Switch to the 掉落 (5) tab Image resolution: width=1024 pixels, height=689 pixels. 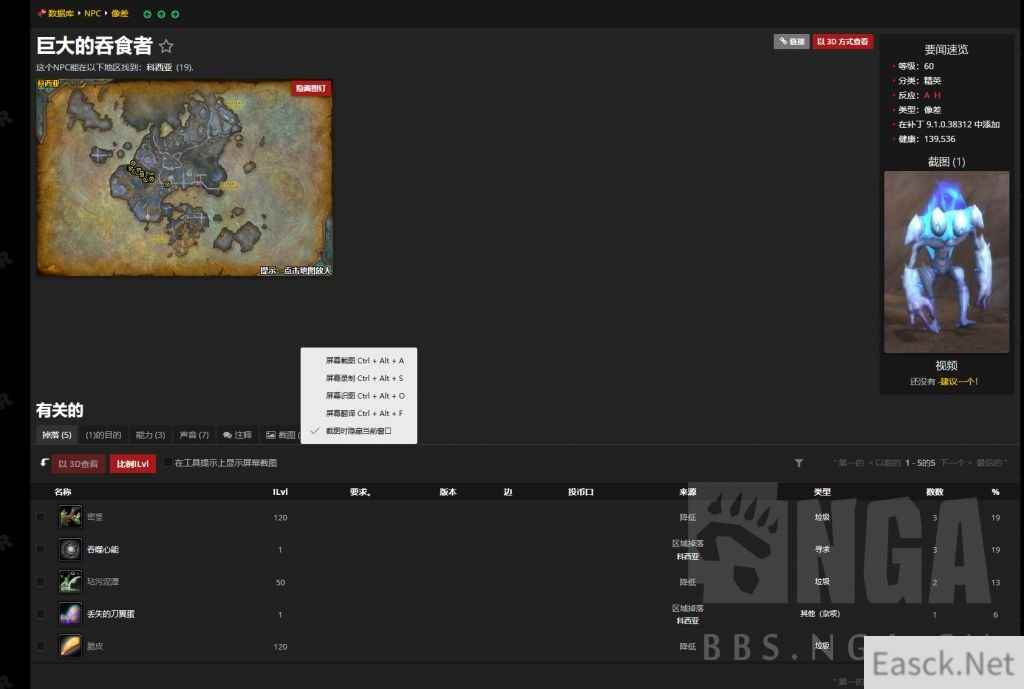click(57, 435)
